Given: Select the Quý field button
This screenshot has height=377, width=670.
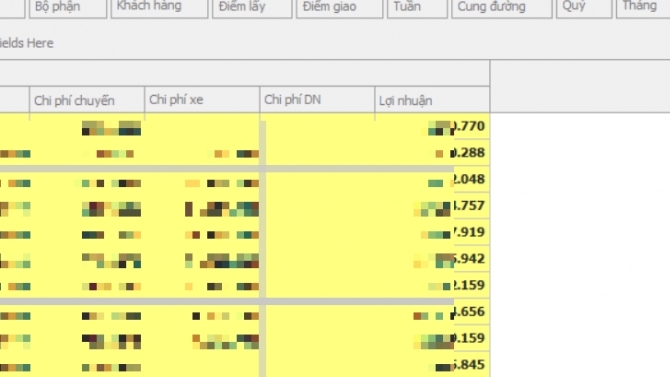Looking at the screenshot, I should click(x=584, y=9).
